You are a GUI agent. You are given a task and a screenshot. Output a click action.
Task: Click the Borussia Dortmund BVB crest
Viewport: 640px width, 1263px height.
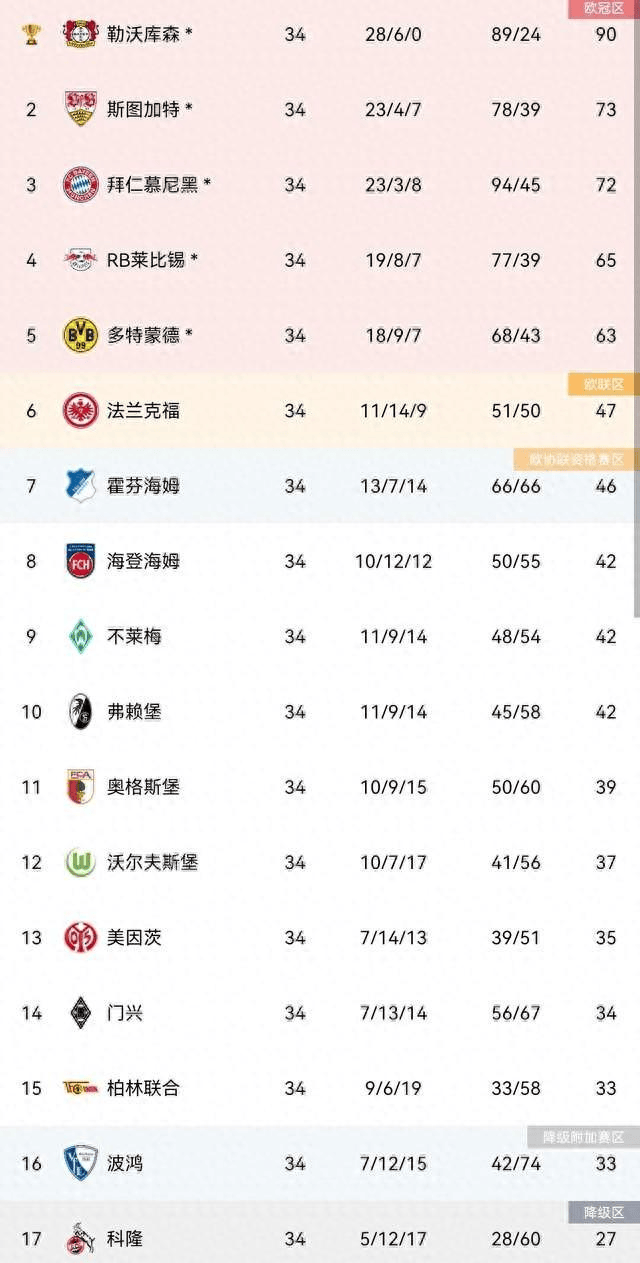click(x=80, y=335)
